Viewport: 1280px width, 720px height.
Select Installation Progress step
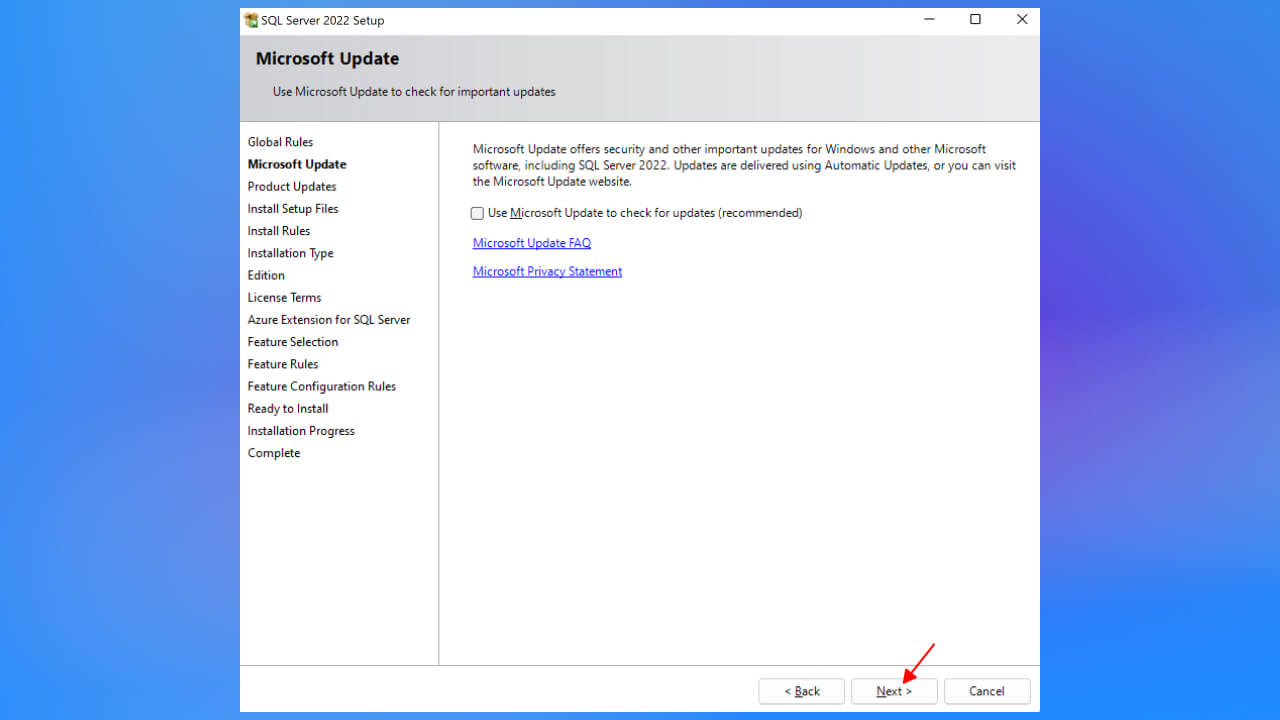click(301, 431)
